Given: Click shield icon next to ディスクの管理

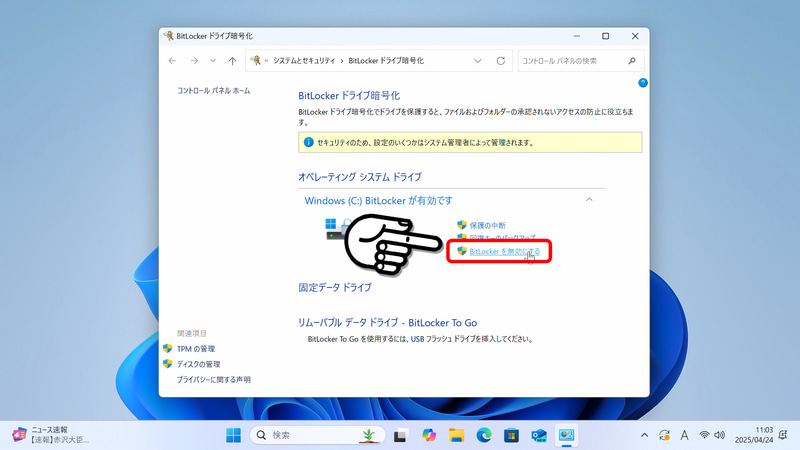Looking at the screenshot, I should [x=167, y=364].
